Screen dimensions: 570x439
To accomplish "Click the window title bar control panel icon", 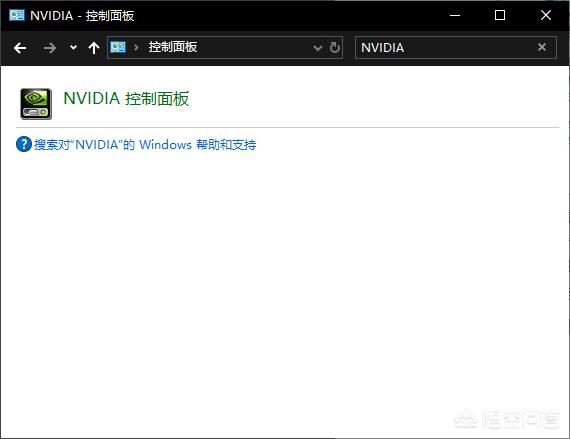I will tap(17, 15).
